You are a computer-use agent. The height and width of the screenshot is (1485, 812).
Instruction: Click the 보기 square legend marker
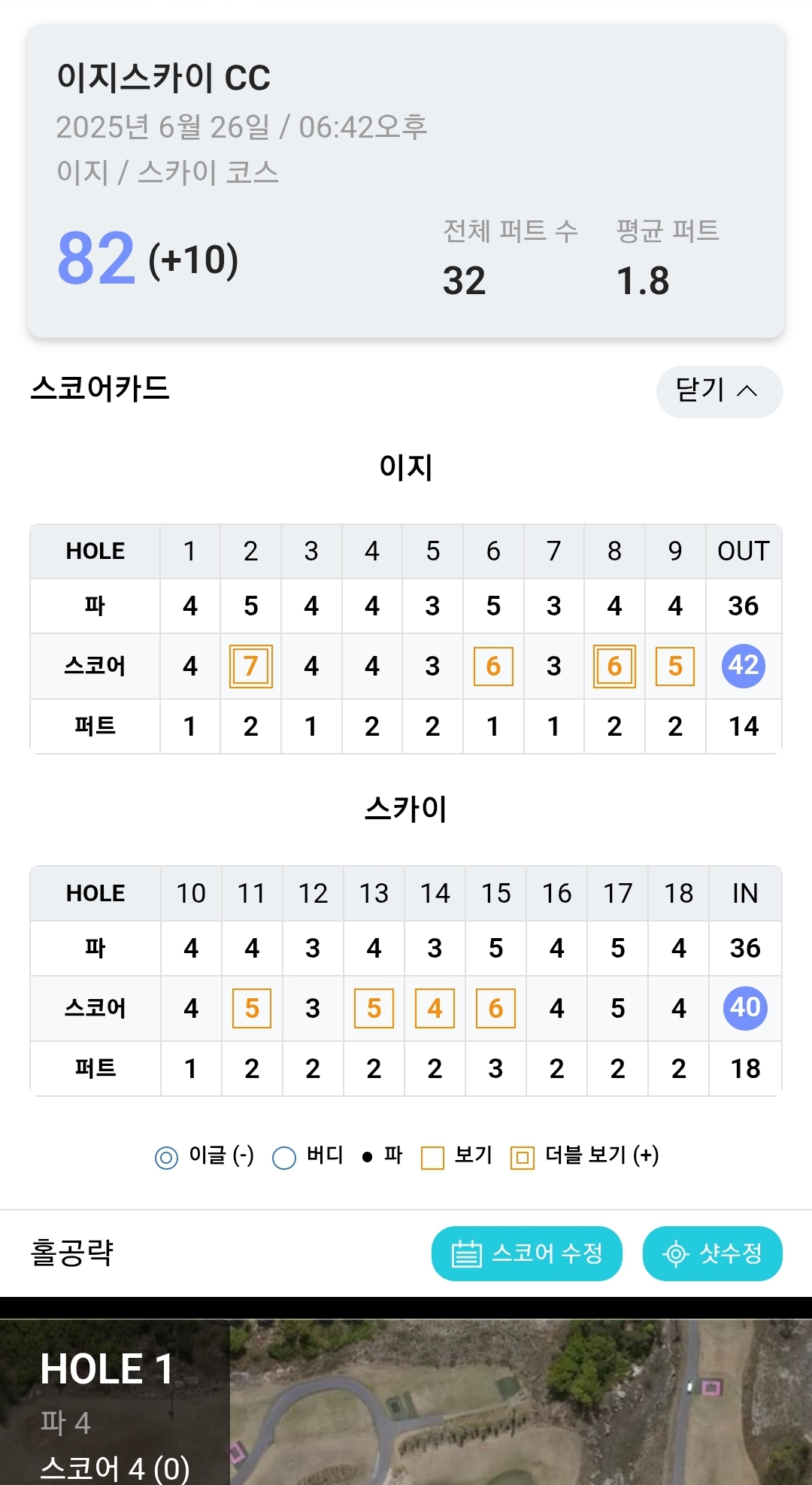point(432,1158)
